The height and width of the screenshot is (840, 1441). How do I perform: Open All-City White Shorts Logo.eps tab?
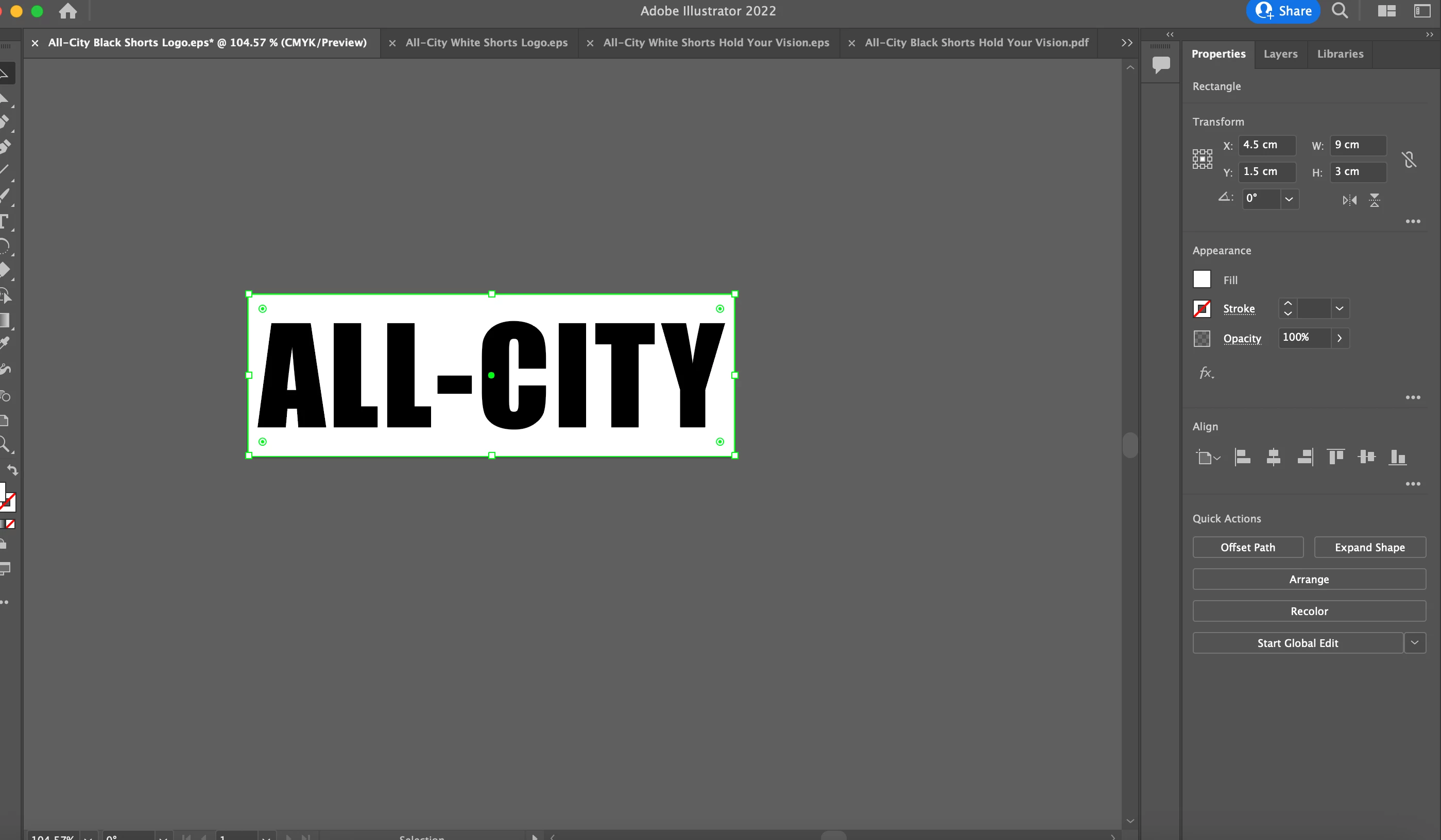tap(486, 42)
